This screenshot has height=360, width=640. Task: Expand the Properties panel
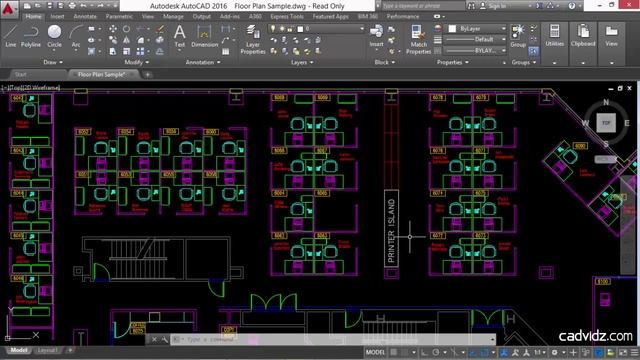(x=453, y=62)
